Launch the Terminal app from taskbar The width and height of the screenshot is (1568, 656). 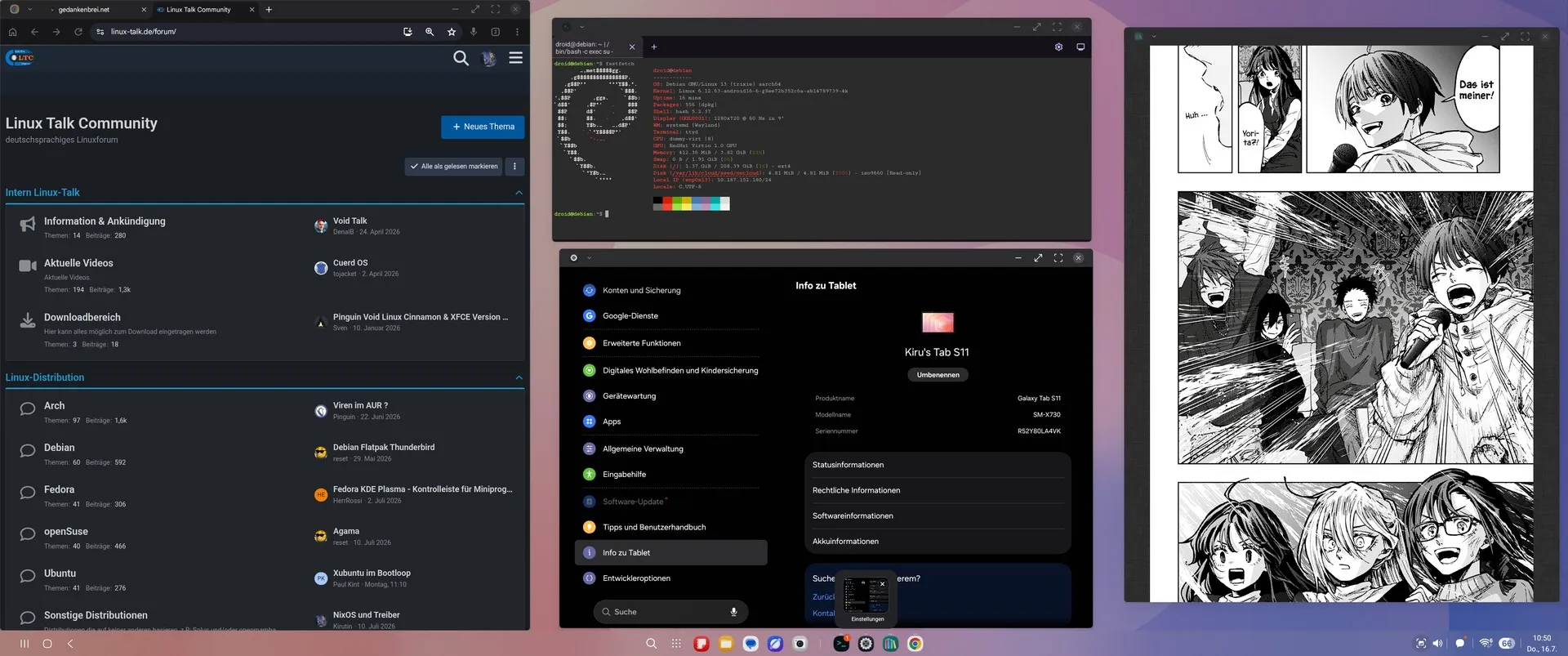pyautogui.click(x=841, y=644)
